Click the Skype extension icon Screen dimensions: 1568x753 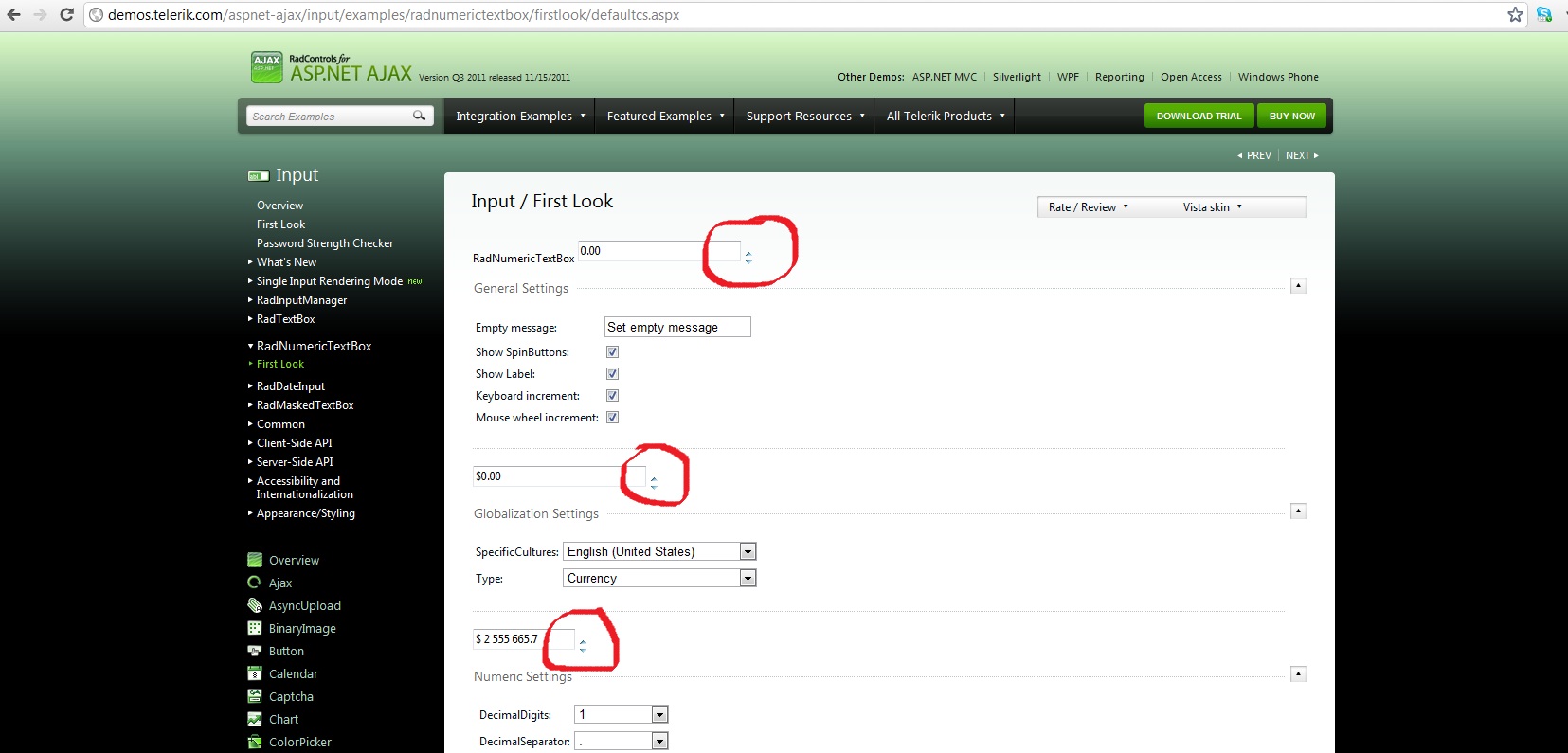(1544, 15)
